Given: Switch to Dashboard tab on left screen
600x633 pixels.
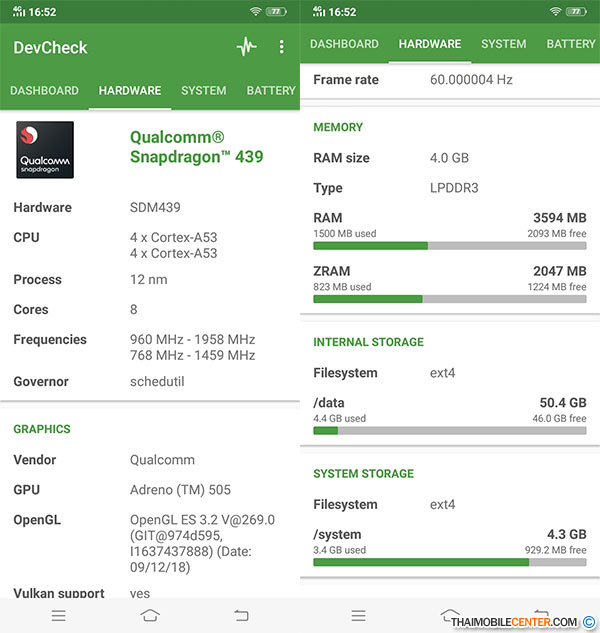Looking at the screenshot, I should point(44,91).
